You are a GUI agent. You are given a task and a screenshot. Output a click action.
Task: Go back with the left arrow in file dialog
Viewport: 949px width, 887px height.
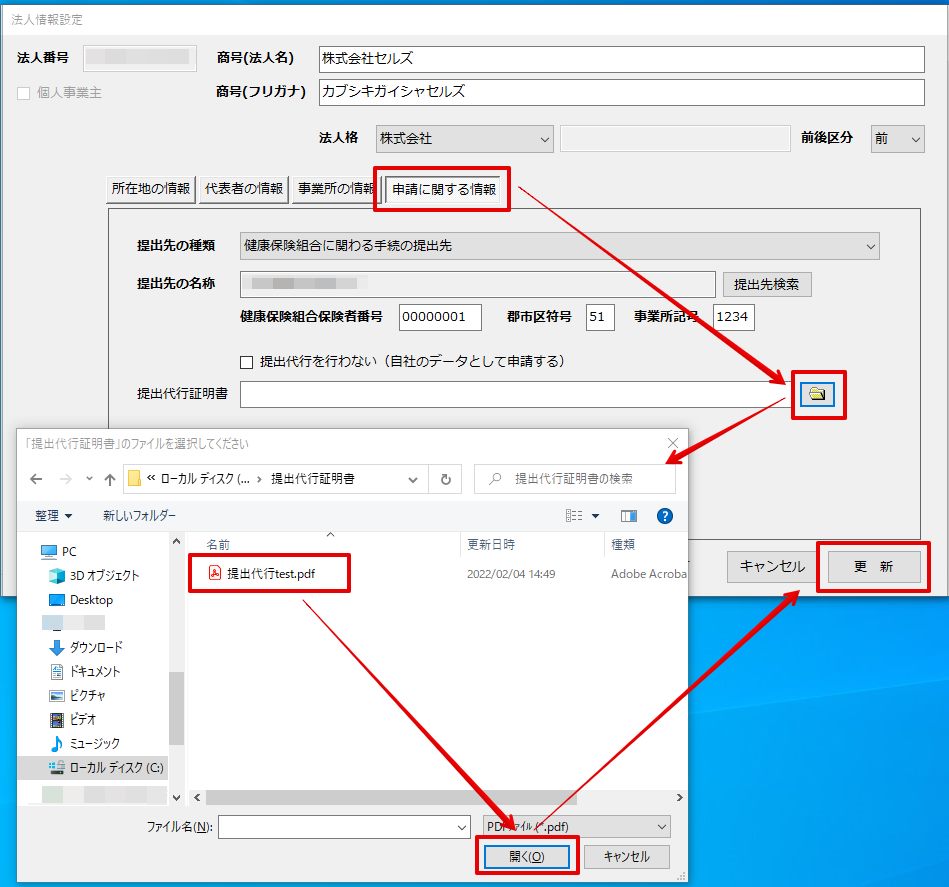(x=36, y=479)
